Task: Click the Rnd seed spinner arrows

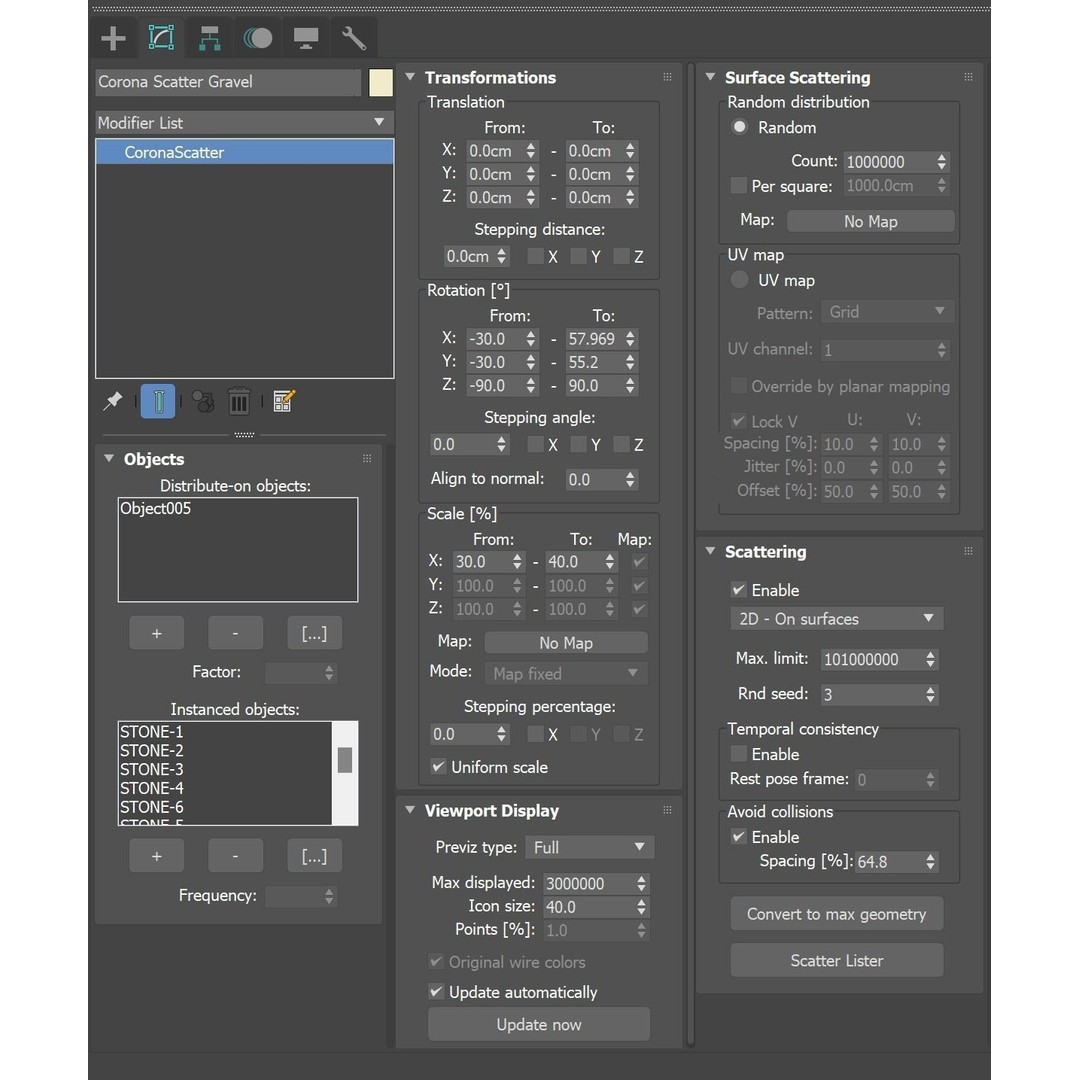Action: pos(931,694)
